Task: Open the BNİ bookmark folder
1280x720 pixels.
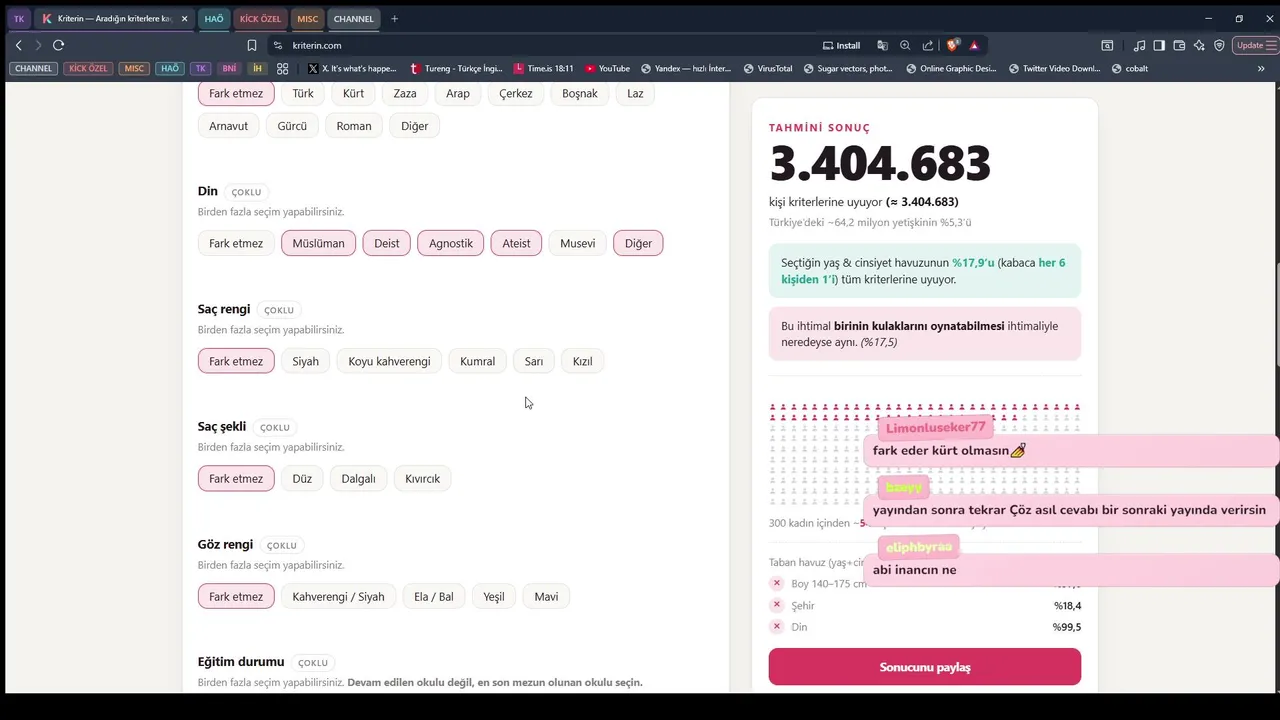Action: coord(229,69)
